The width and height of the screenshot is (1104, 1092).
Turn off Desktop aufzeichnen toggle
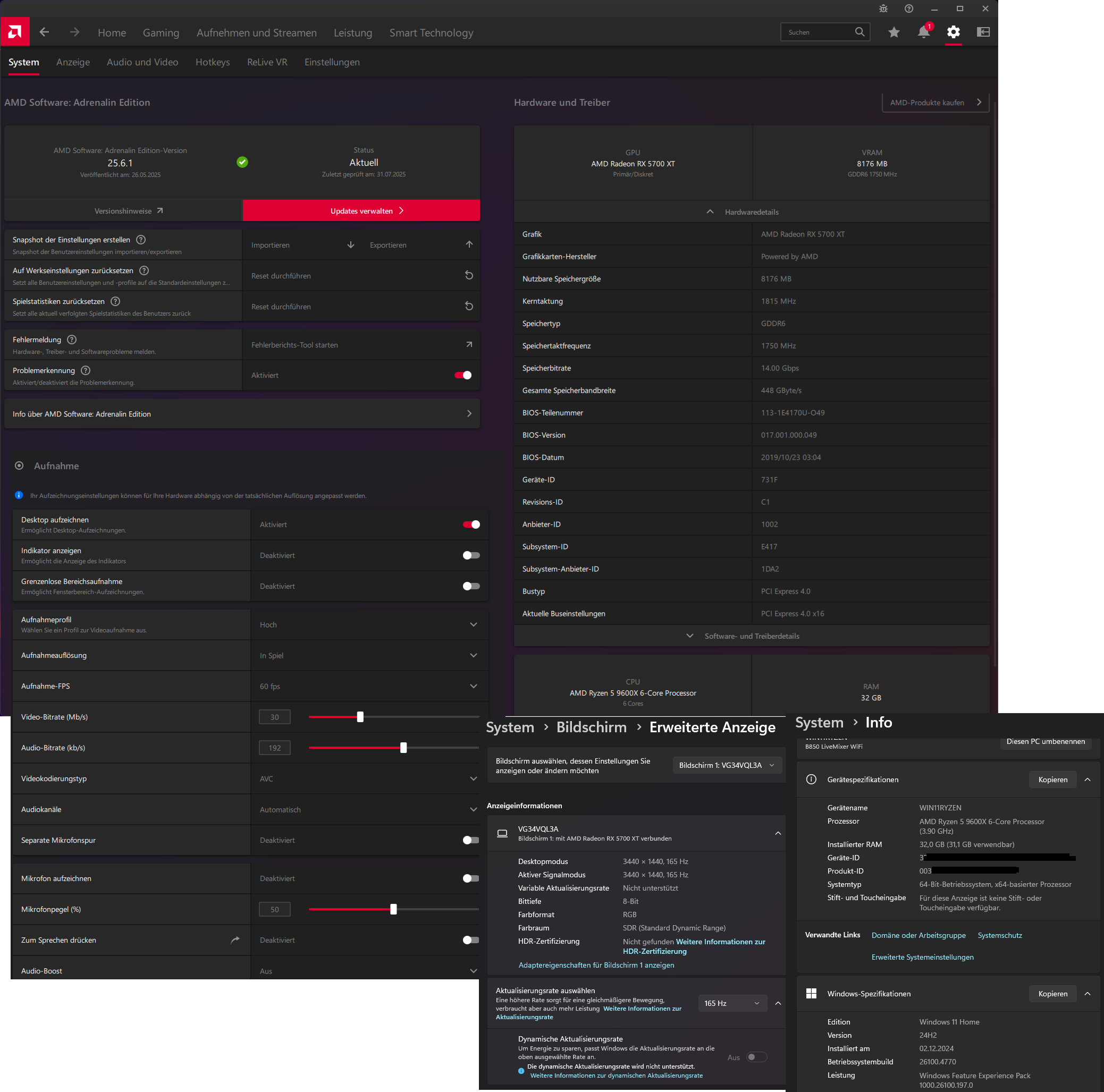pyautogui.click(x=471, y=524)
